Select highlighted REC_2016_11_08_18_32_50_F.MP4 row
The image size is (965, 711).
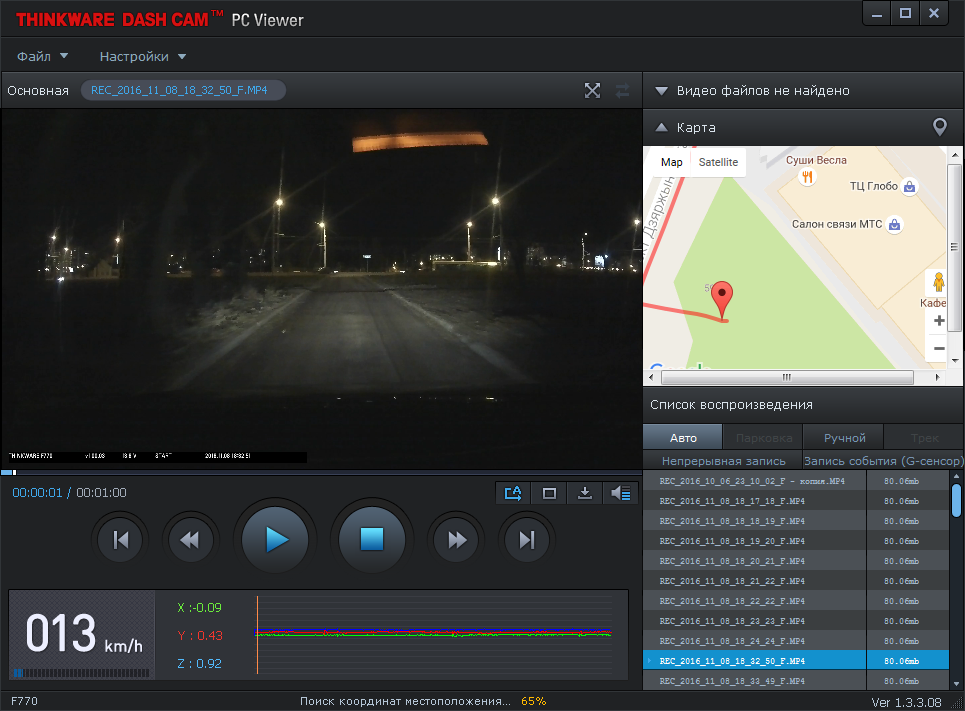[795, 661]
